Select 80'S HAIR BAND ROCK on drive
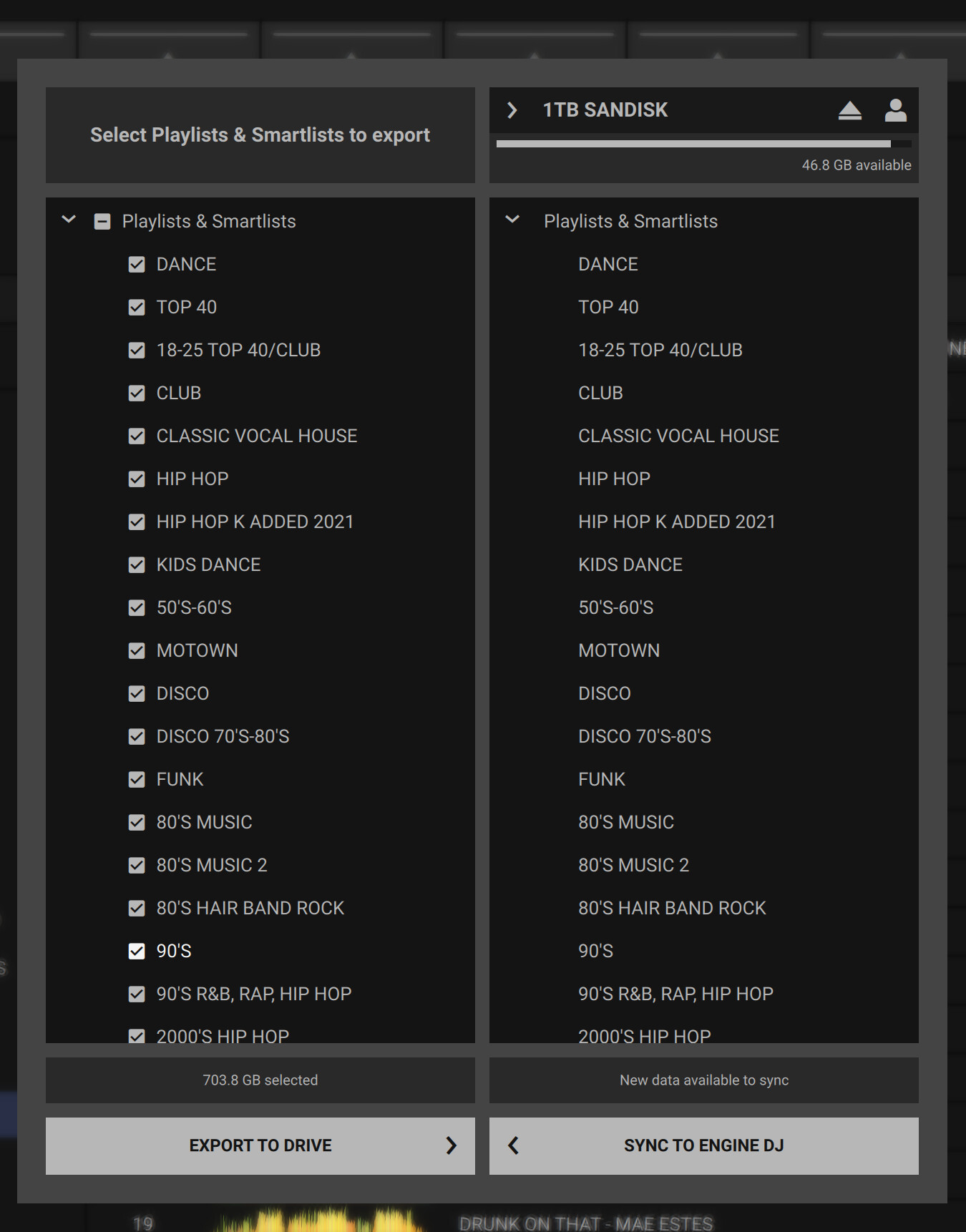The width and height of the screenshot is (966, 1232). [671, 908]
